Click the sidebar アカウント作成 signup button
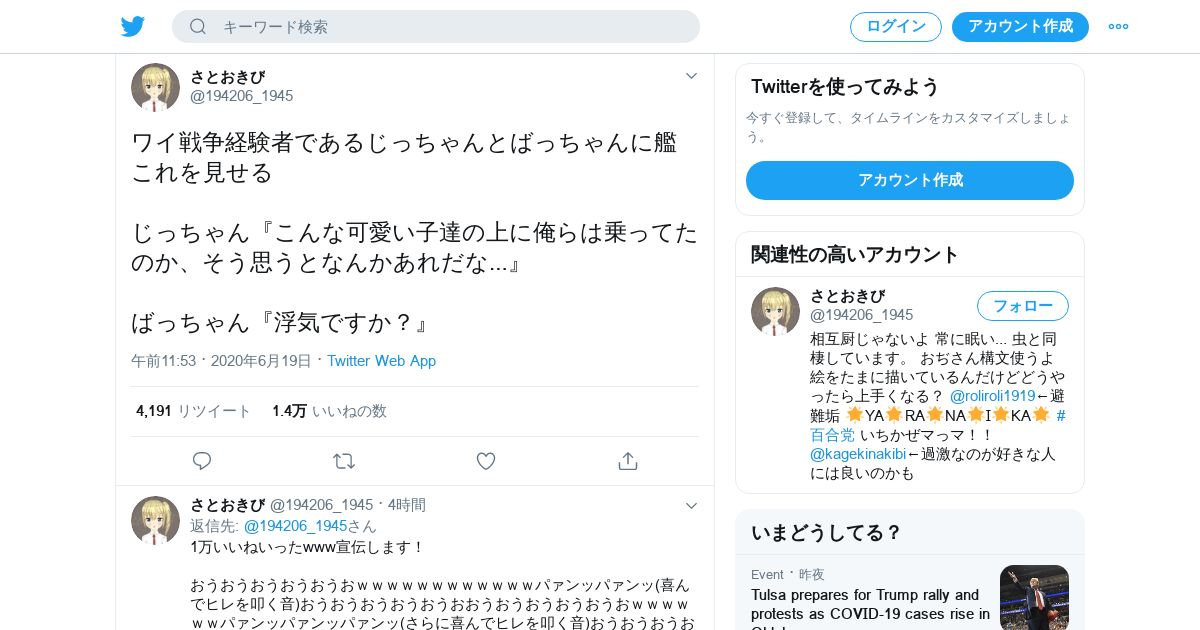1200x630 pixels. point(910,181)
